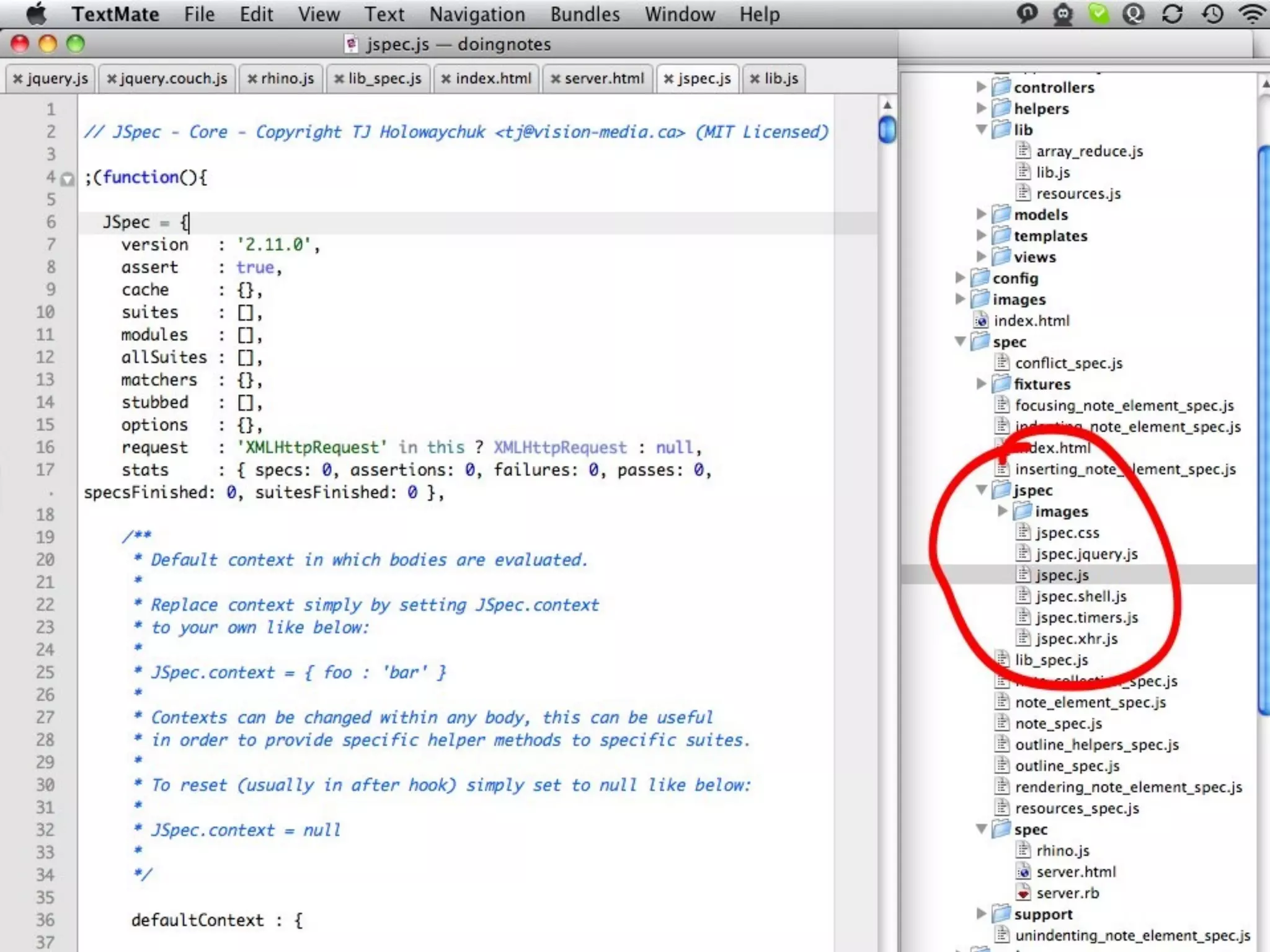Close the jquery.js tab with its x icon
Viewport: 1270px width, 952px height.
18,79
